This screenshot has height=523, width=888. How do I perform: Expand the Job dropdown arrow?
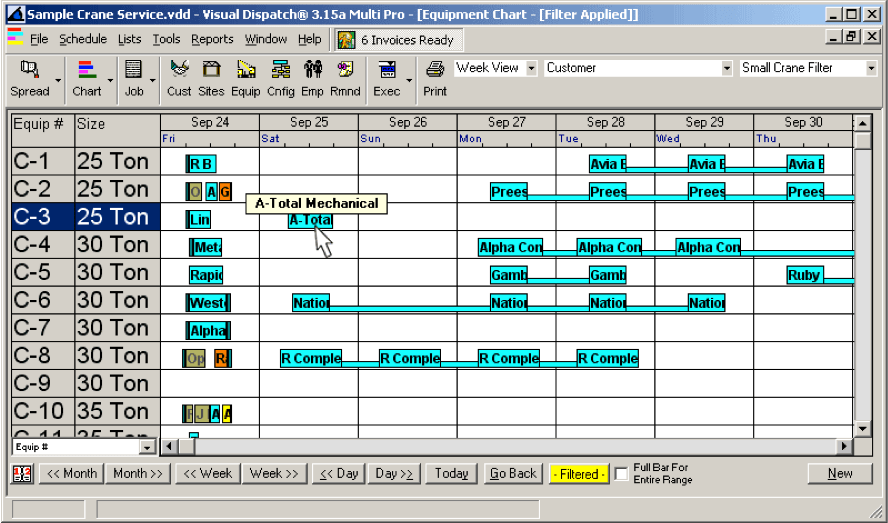(x=152, y=80)
